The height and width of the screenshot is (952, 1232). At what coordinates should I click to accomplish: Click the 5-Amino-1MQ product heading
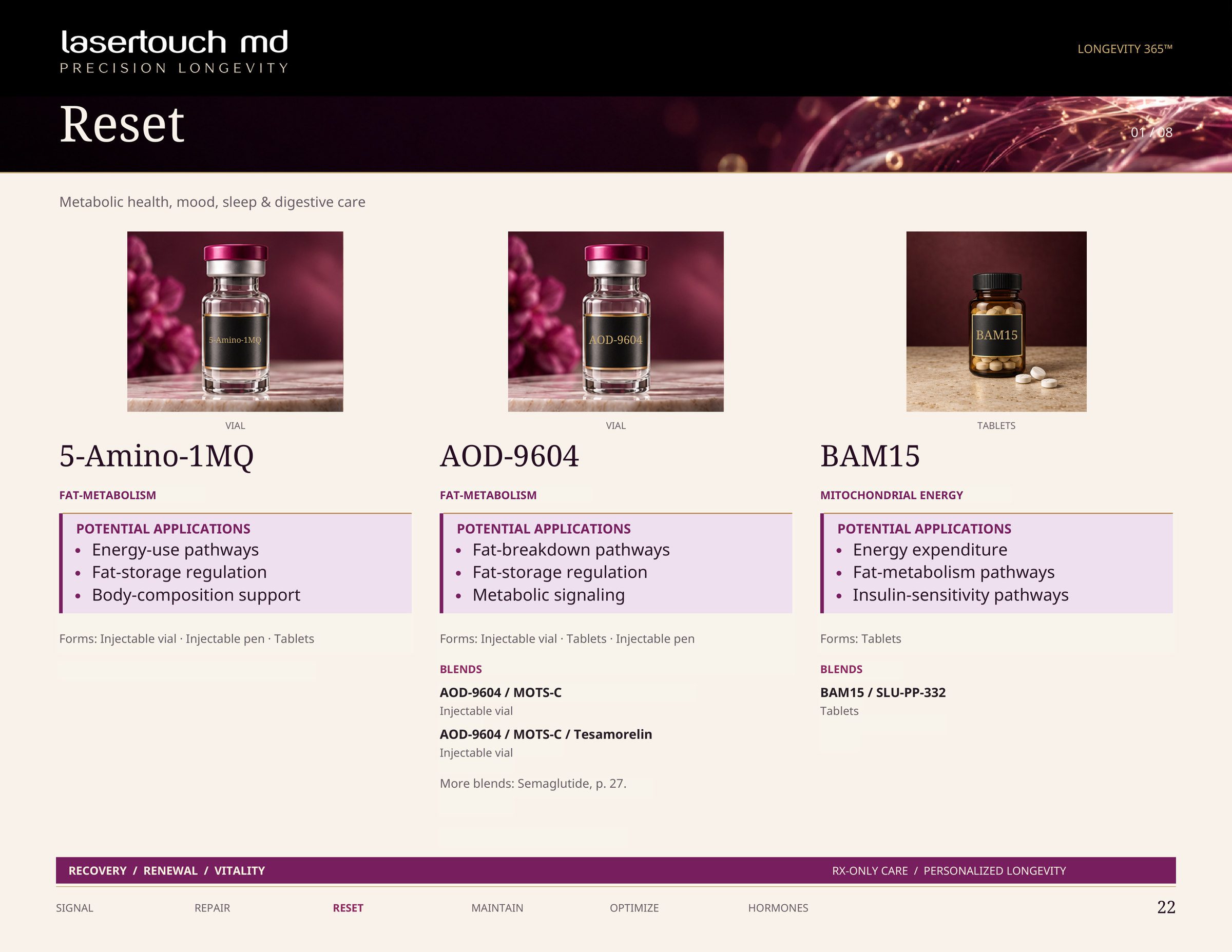point(156,456)
